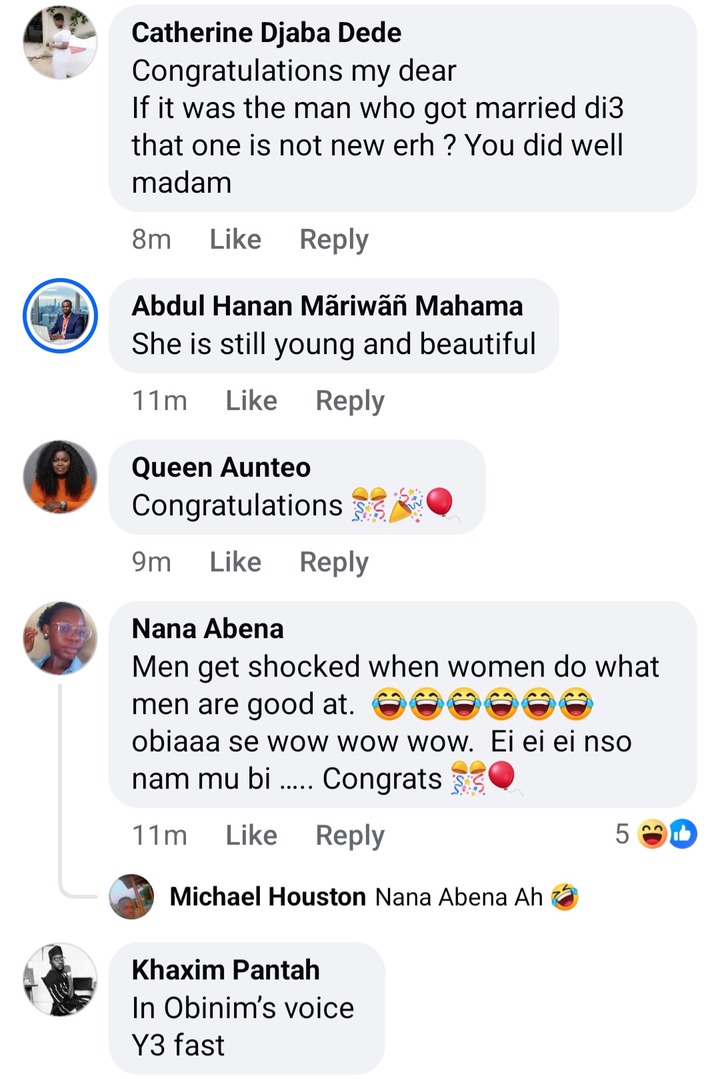Viewport: 720px width, 1079px height.
Task: Like Nana Abena's comment
Action: click(x=251, y=835)
